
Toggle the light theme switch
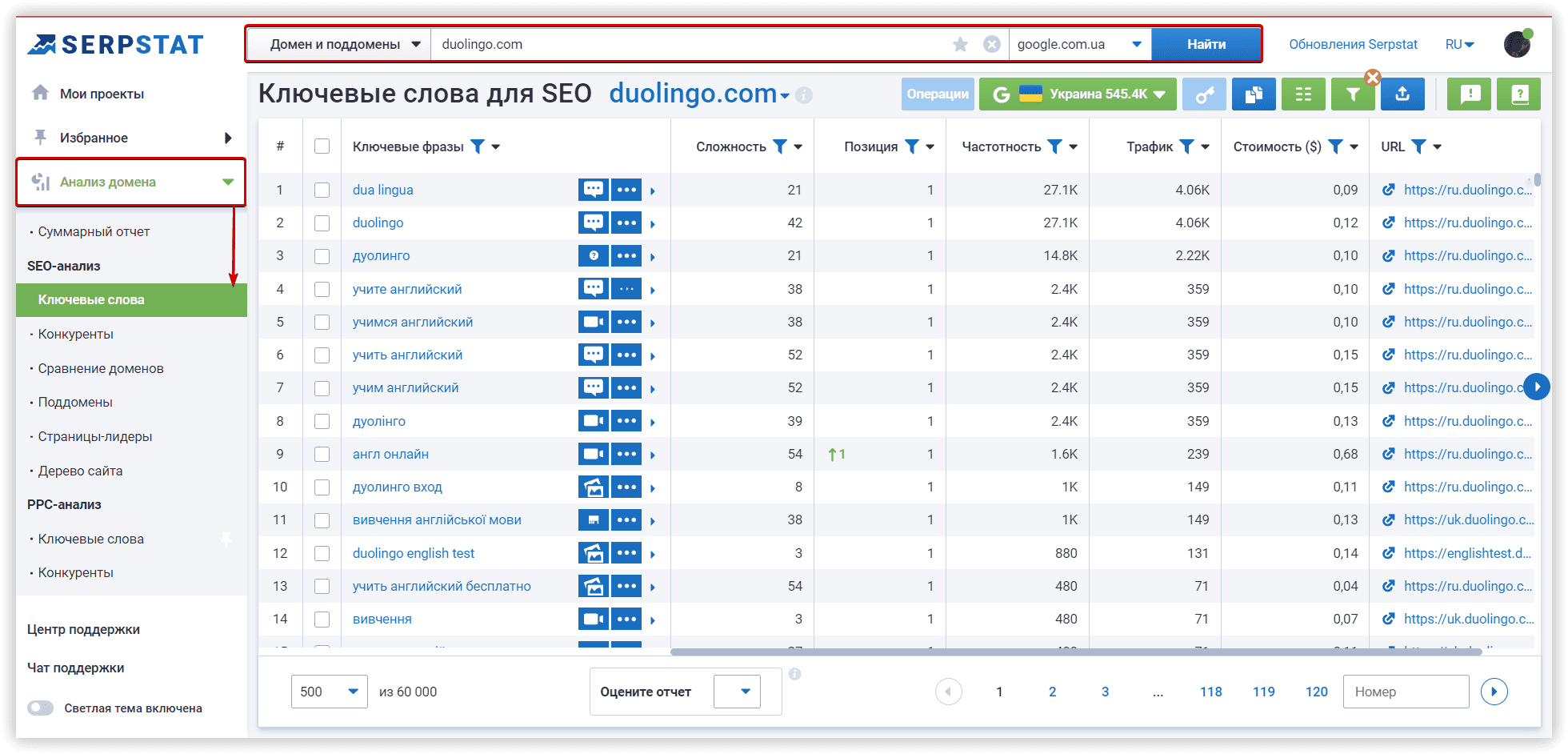pyautogui.click(x=40, y=708)
